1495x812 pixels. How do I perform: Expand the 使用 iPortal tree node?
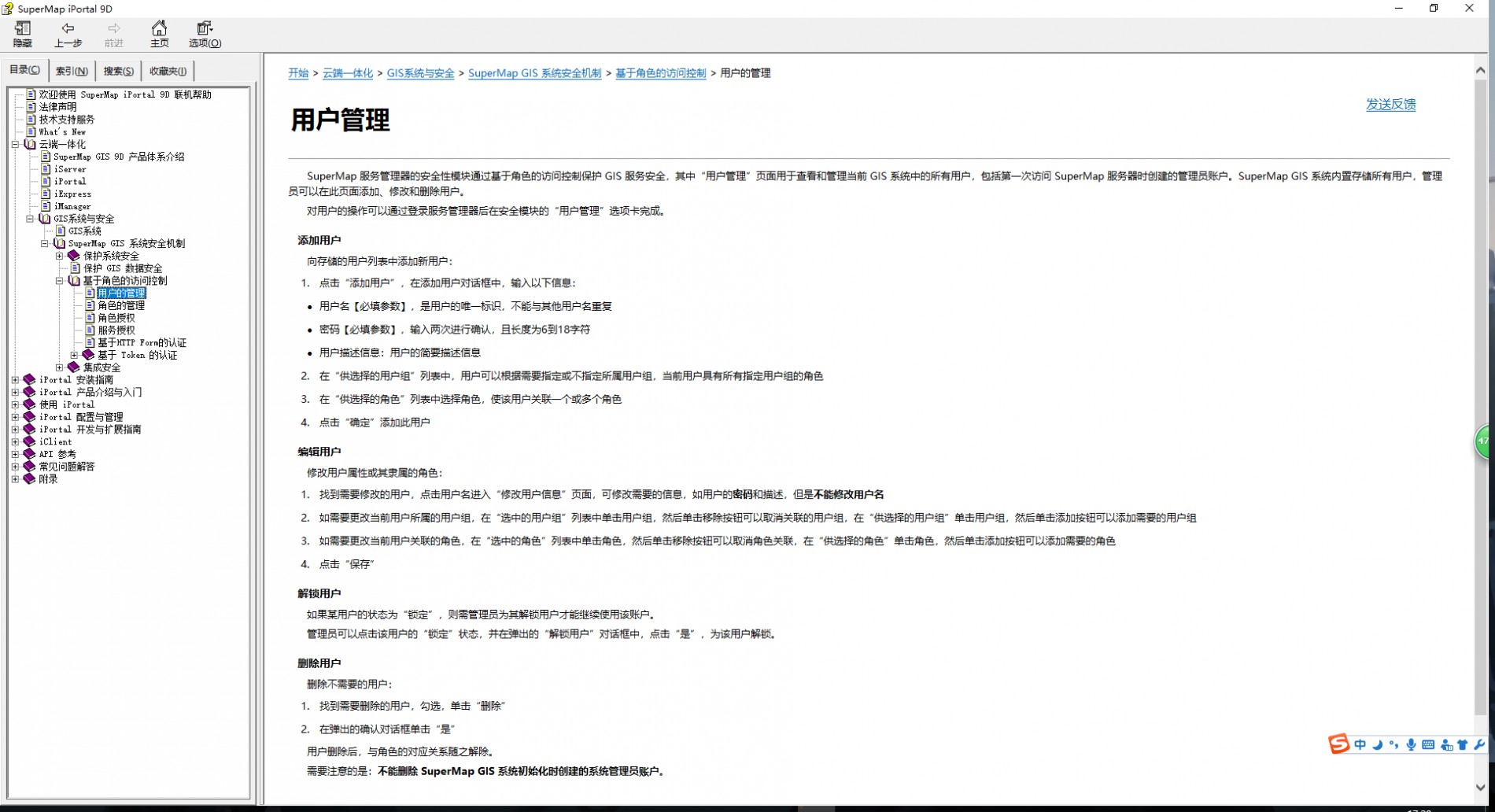click(x=15, y=404)
